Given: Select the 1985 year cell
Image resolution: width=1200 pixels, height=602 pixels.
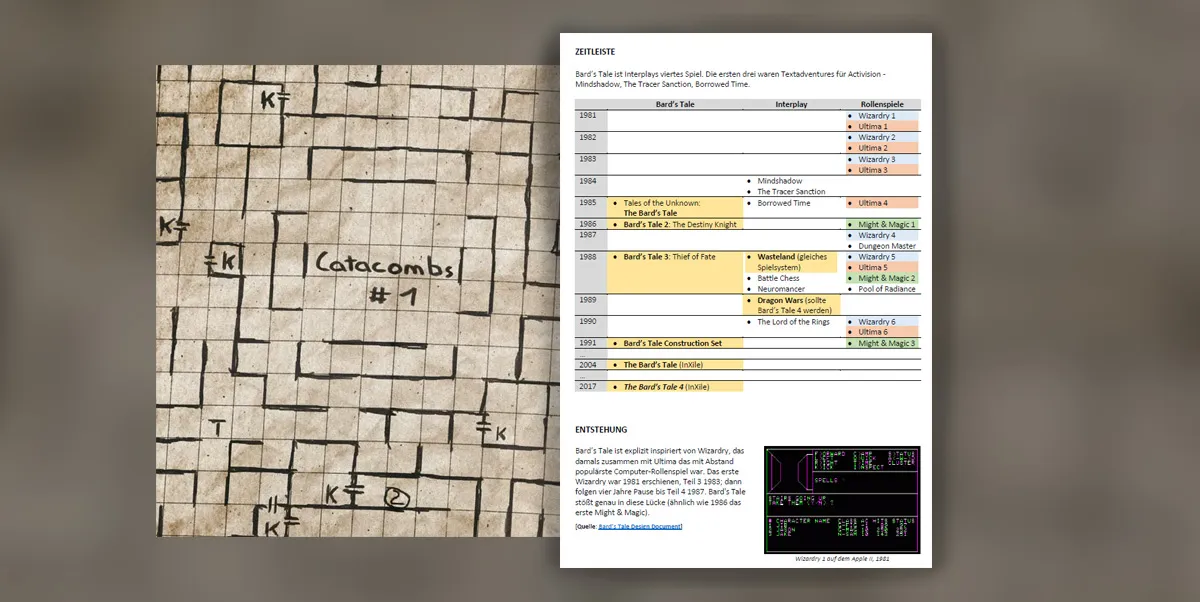Looking at the screenshot, I should point(591,208).
